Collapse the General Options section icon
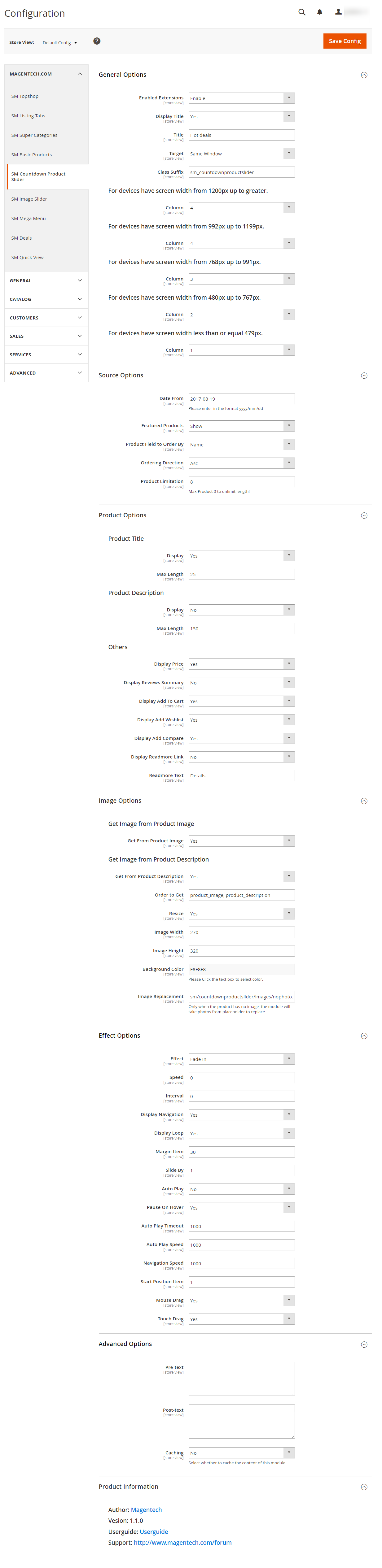The height and width of the screenshot is (1568, 382). (364, 75)
